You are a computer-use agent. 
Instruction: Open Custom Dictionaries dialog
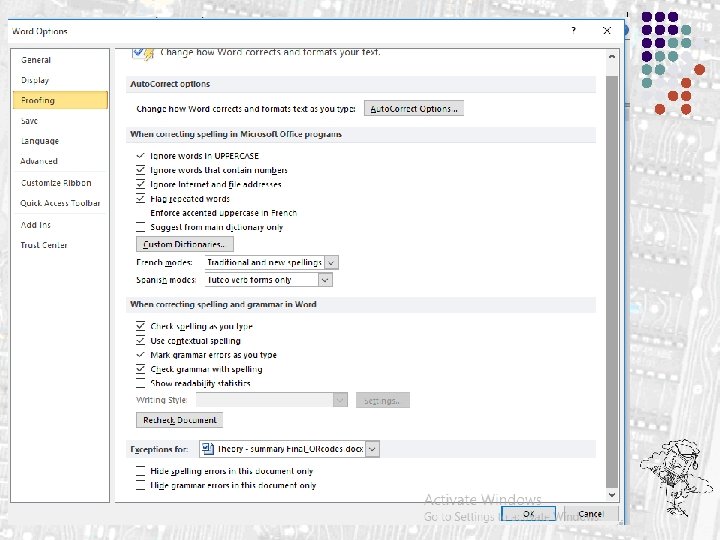click(x=185, y=244)
